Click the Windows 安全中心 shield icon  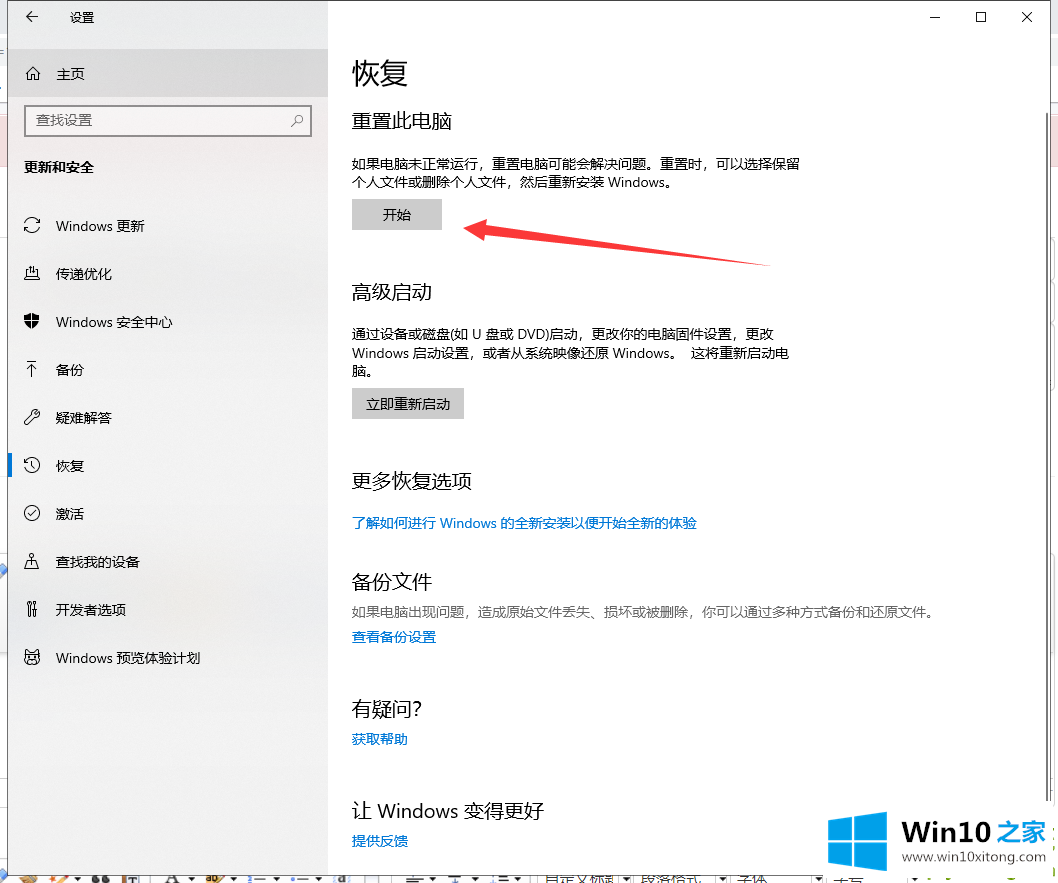(x=32, y=321)
